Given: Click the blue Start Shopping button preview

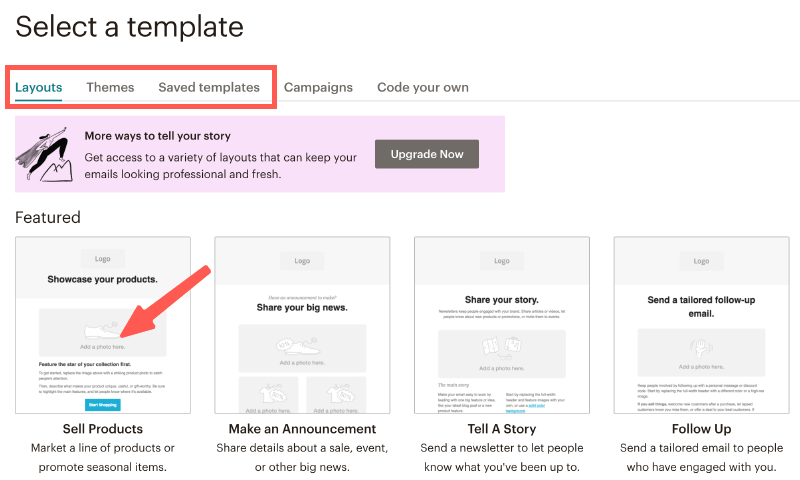Looking at the screenshot, I should click(102, 404).
